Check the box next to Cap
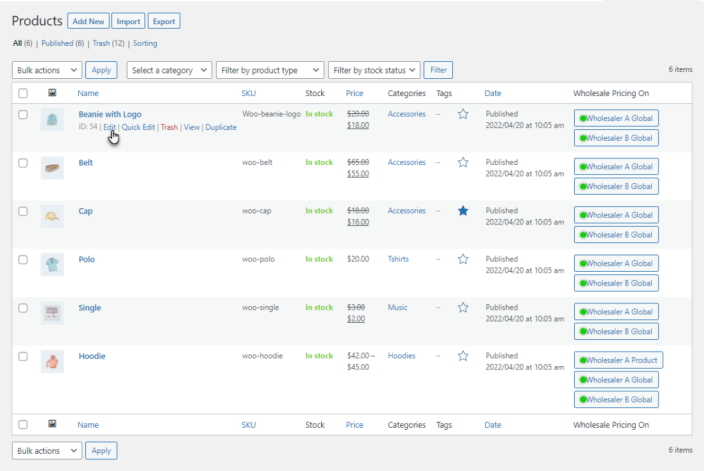Image resolution: width=704 pixels, height=471 pixels. click(x=23, y=211)
